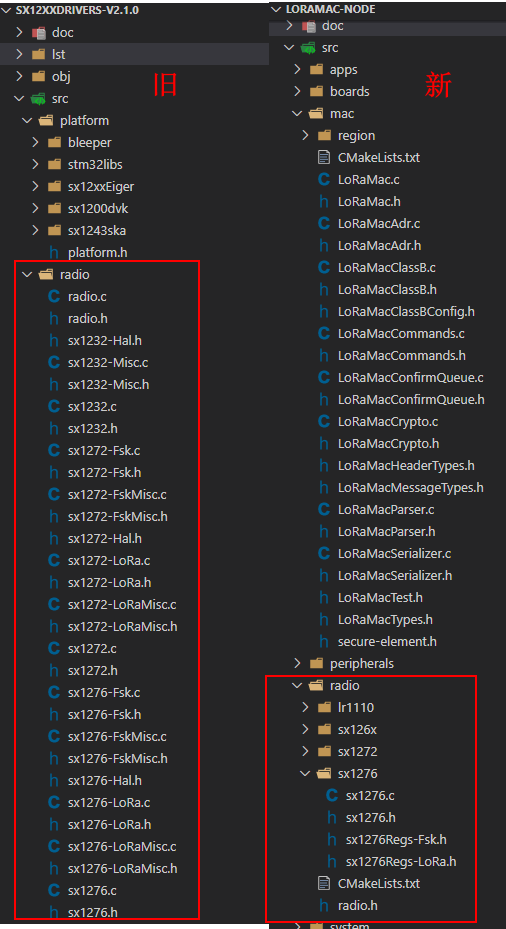The height and width of the screenshot is (929, 506).
Task: Click the header icon of LoRaMacClassBConfig.h
Action: 324,311
